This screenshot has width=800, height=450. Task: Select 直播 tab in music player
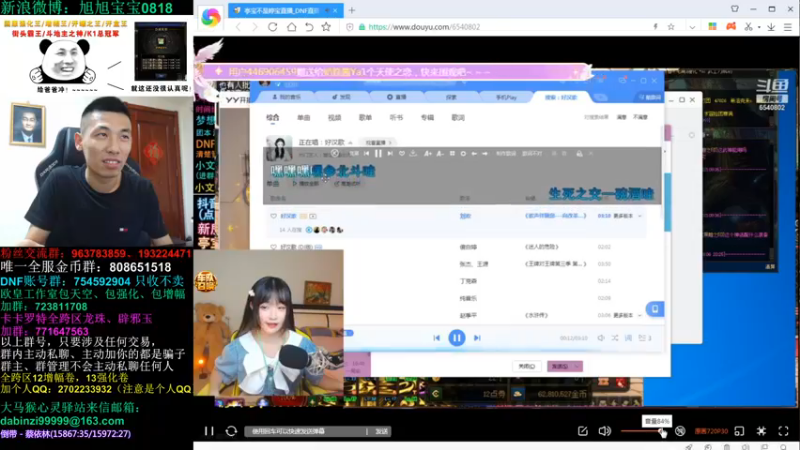(x=396, y=97)
